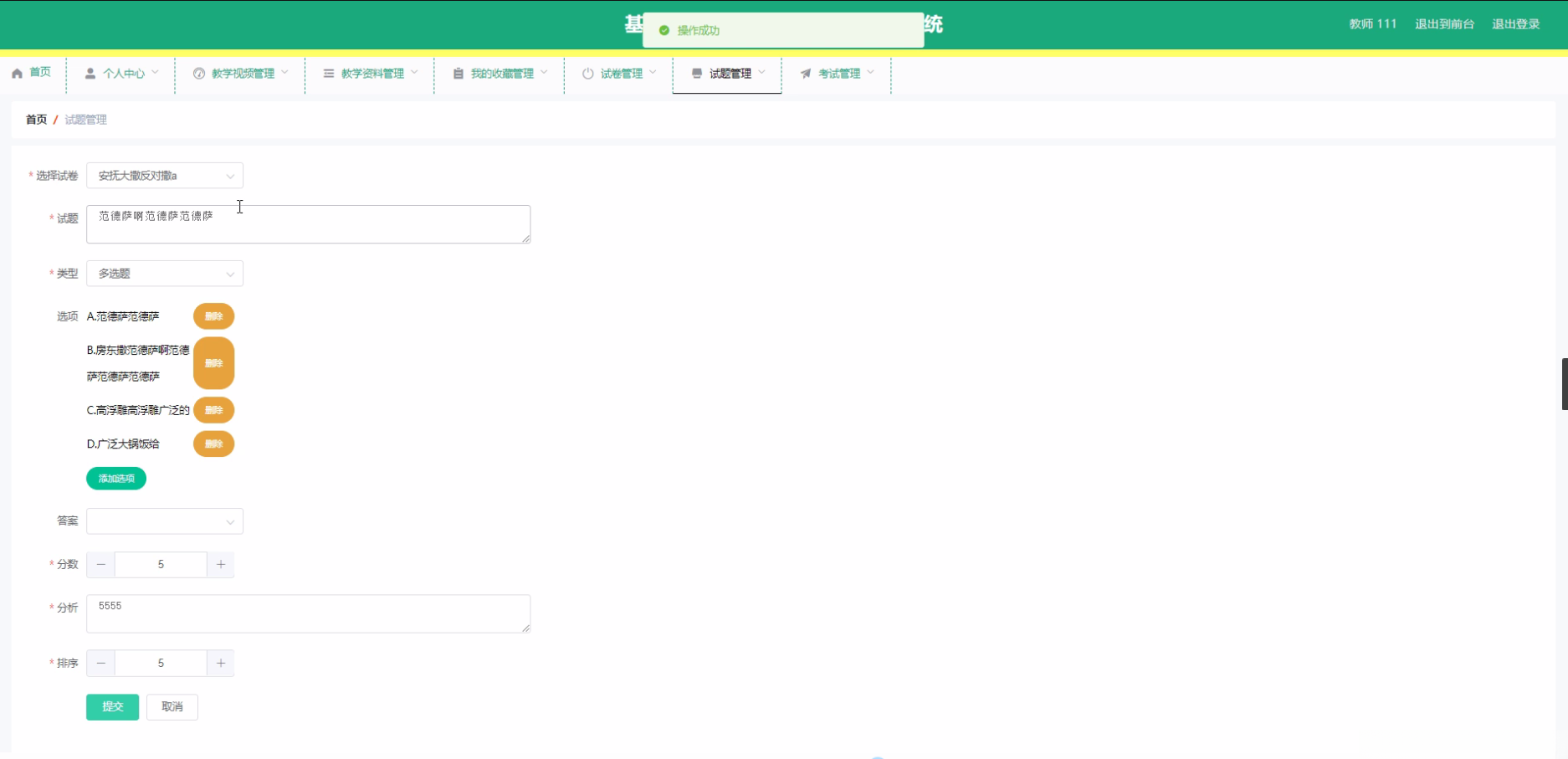Submit the form with 提交 button
The width and height of the screenshot is (1568, 759).
(112, 707)
